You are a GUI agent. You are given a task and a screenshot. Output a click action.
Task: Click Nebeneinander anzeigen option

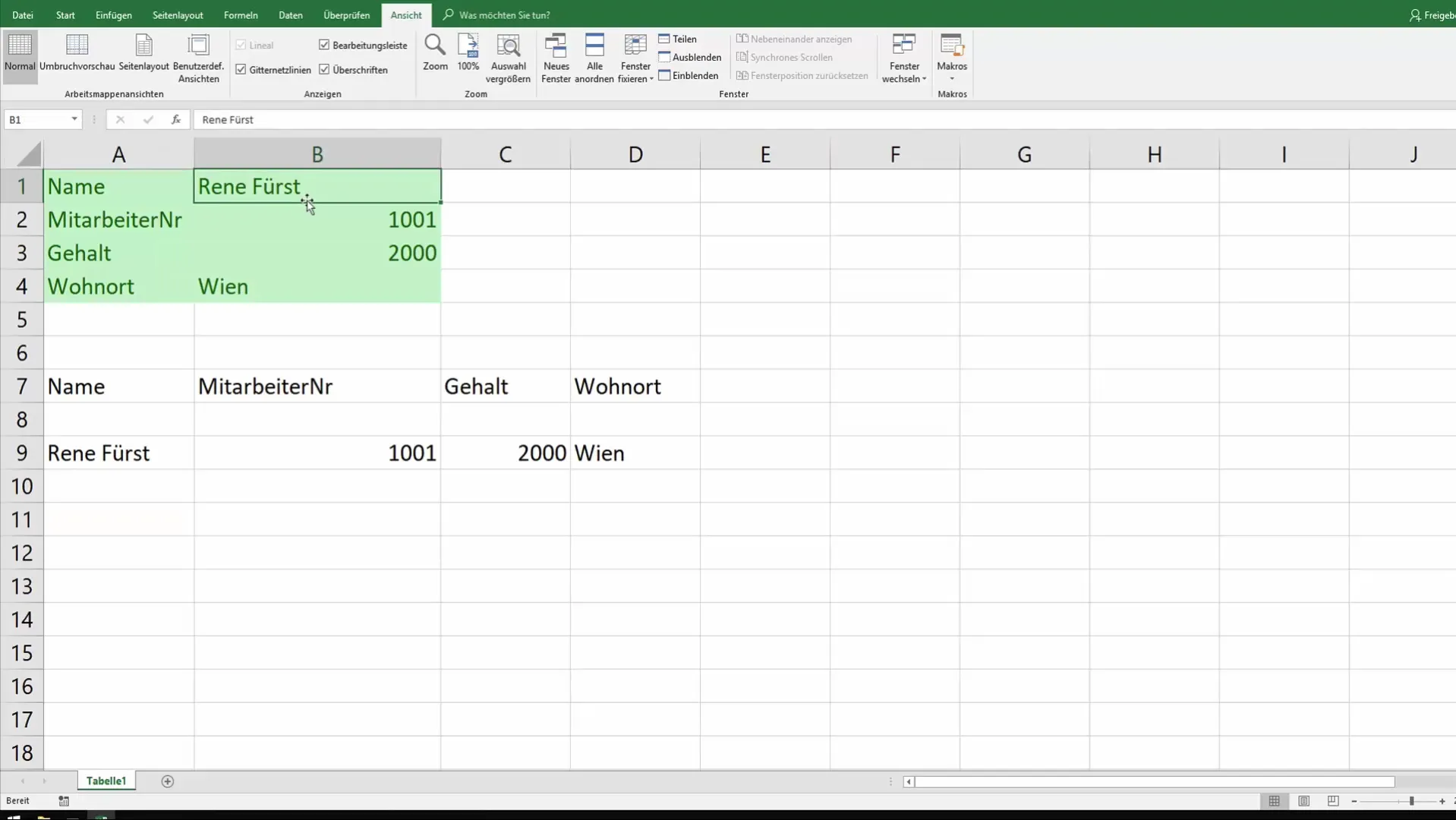click(794, 39)
